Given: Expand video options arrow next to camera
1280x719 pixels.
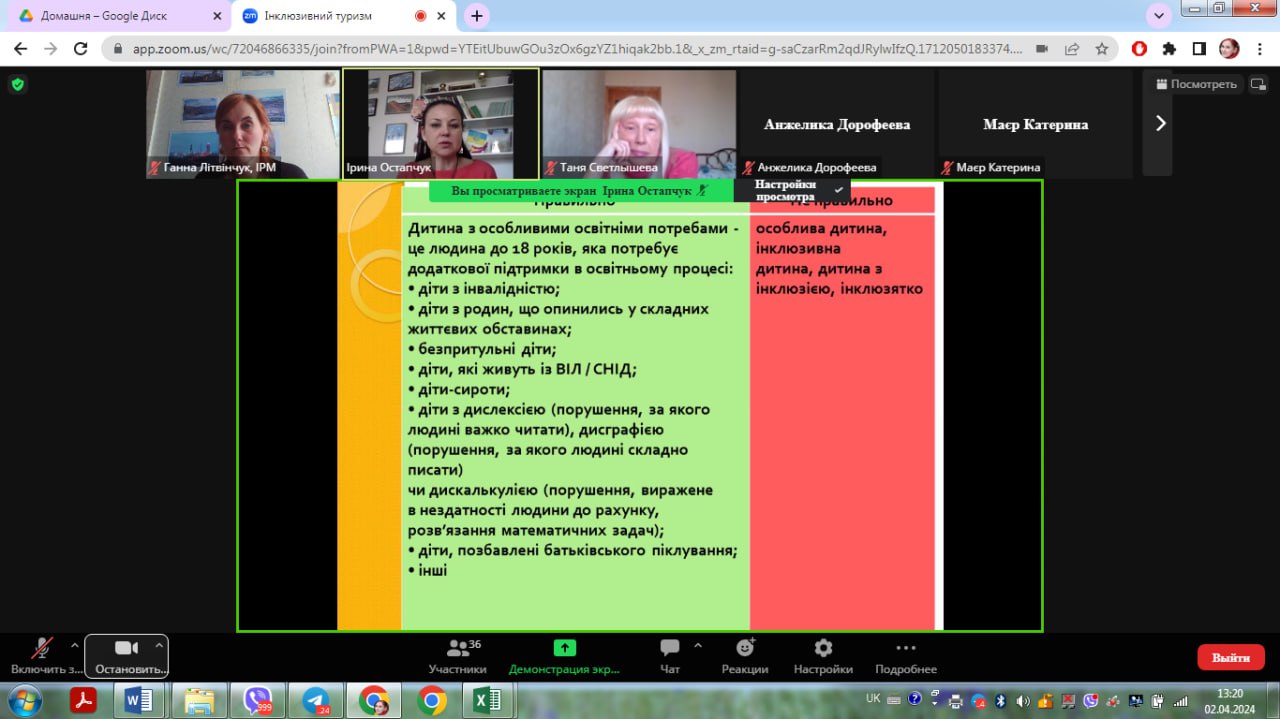Looking at the screenshot, I should [158, 645].
